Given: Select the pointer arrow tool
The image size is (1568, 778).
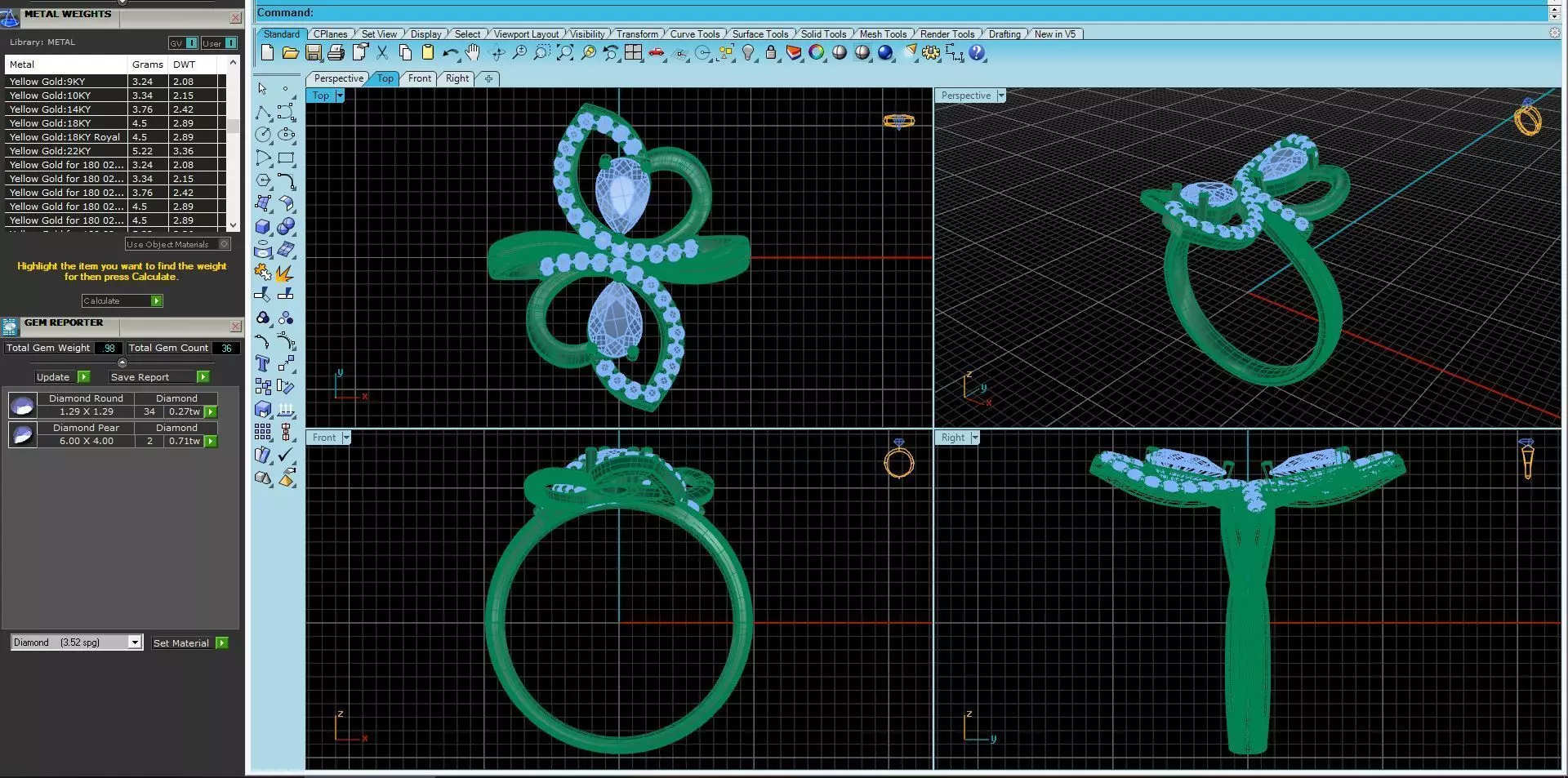Looking at the screenshot, I should coord(262,88).
